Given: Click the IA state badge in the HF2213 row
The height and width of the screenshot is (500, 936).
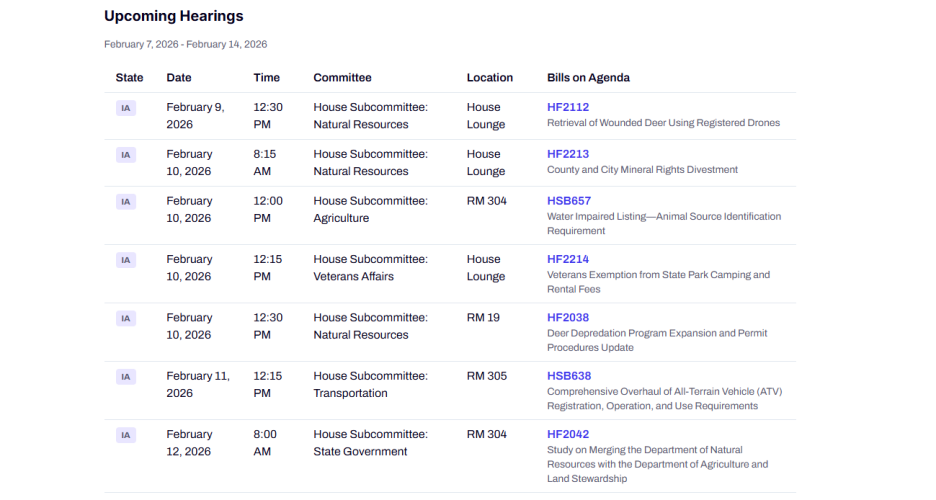Looking at the screenshot, I should pos(126,155).
